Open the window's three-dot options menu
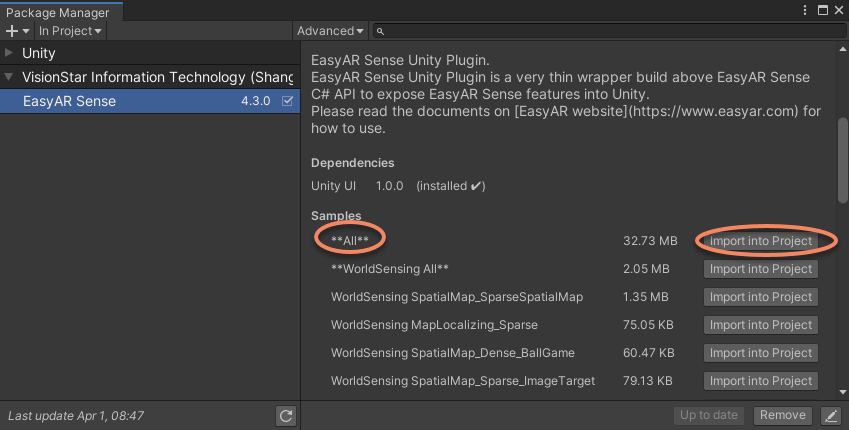The width and height of the screenshot is (849, 430). [805, 10]
